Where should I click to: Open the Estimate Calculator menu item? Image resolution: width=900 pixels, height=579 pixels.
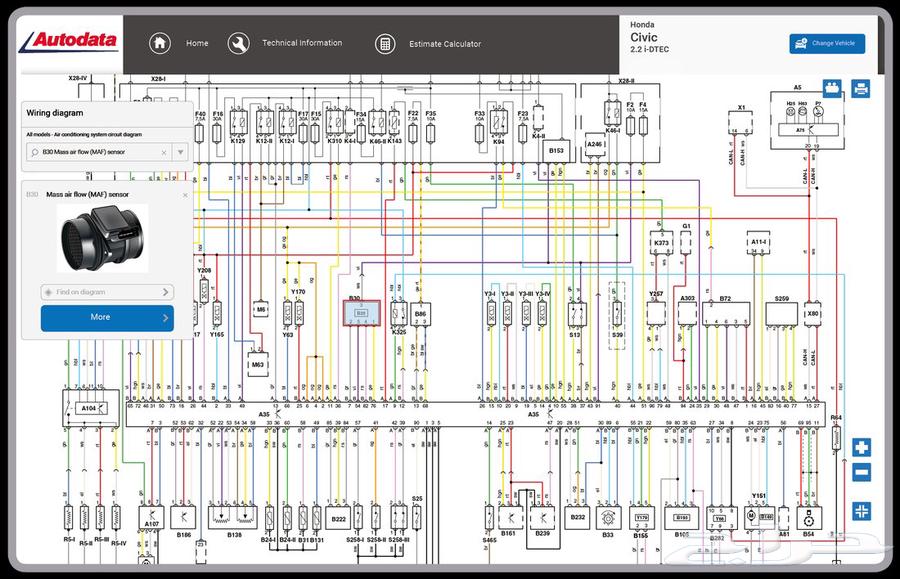(x=444, y=44)
